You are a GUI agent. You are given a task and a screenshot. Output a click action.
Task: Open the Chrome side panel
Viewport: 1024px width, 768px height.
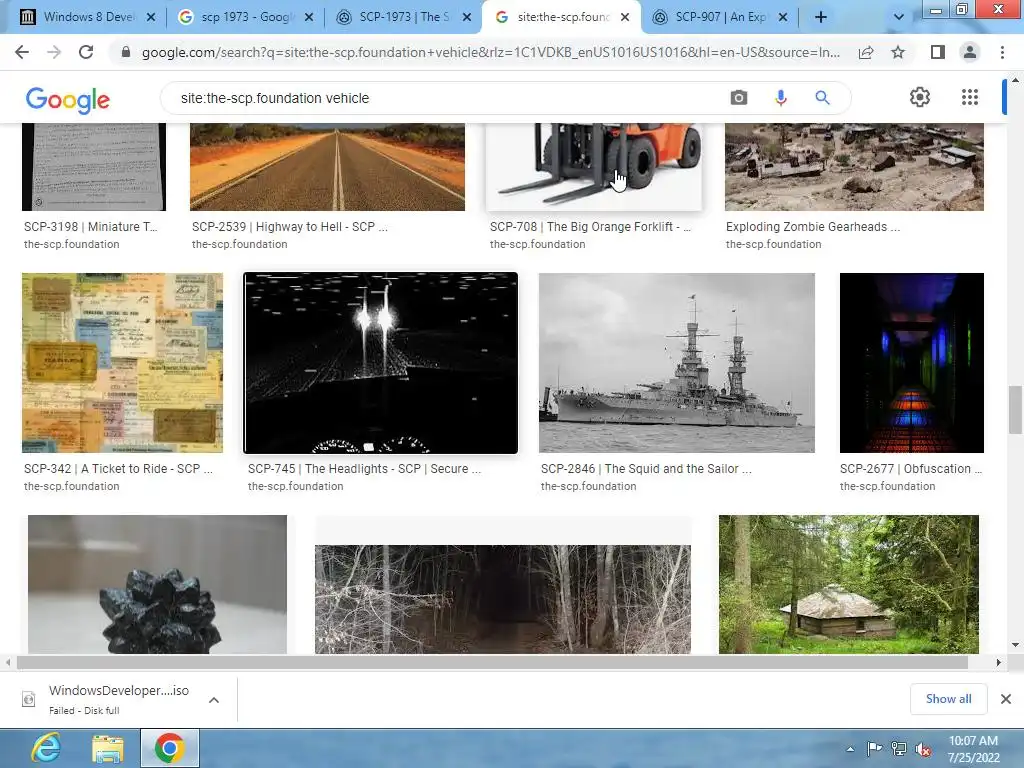tap(938, 52)
